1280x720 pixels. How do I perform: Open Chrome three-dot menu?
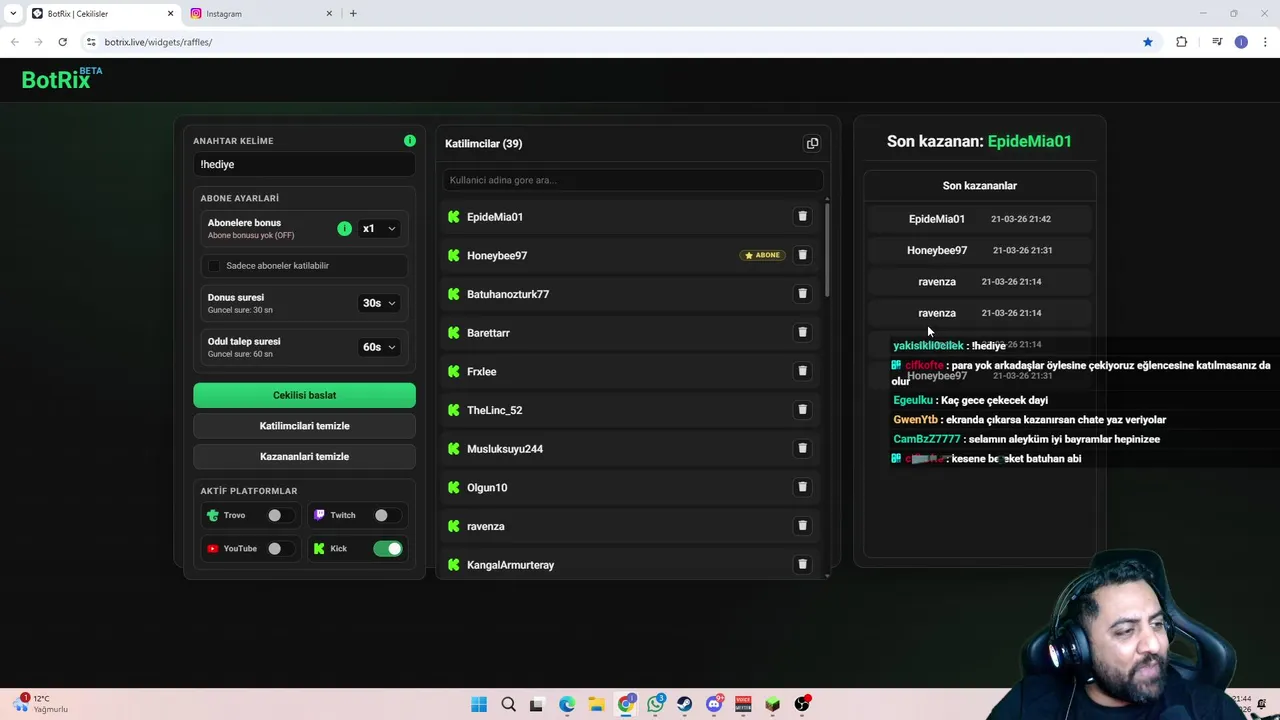pos(1265,42)
